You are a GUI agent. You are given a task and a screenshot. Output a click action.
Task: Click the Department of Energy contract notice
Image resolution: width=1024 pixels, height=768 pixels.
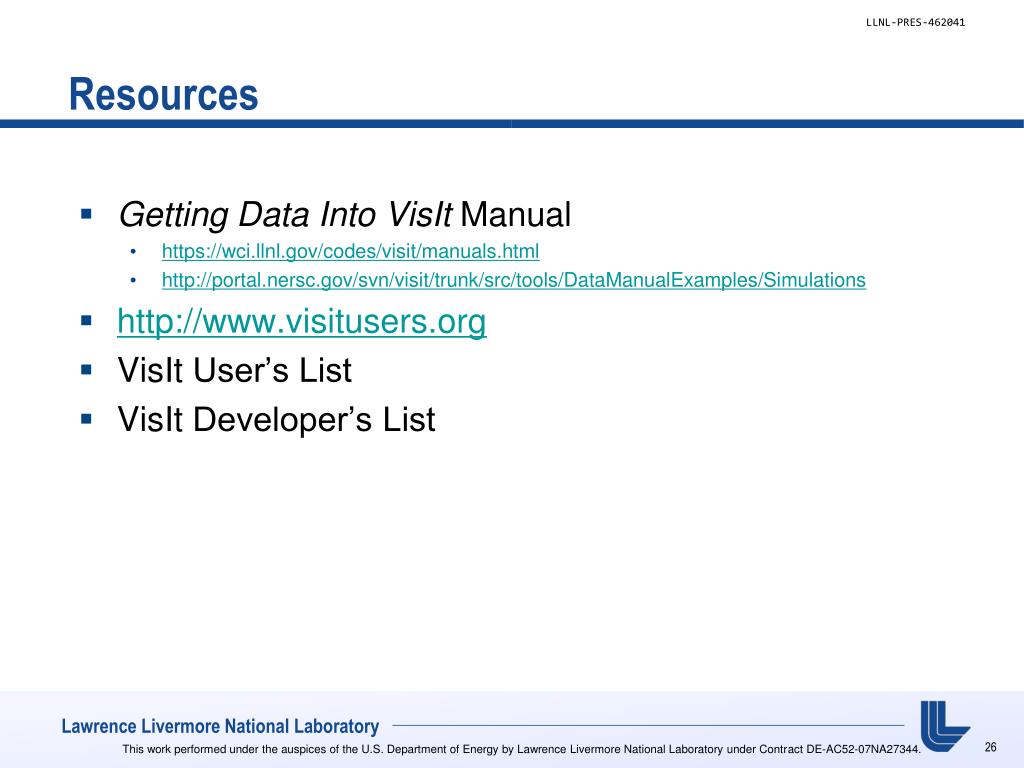(x=522, y=749)
